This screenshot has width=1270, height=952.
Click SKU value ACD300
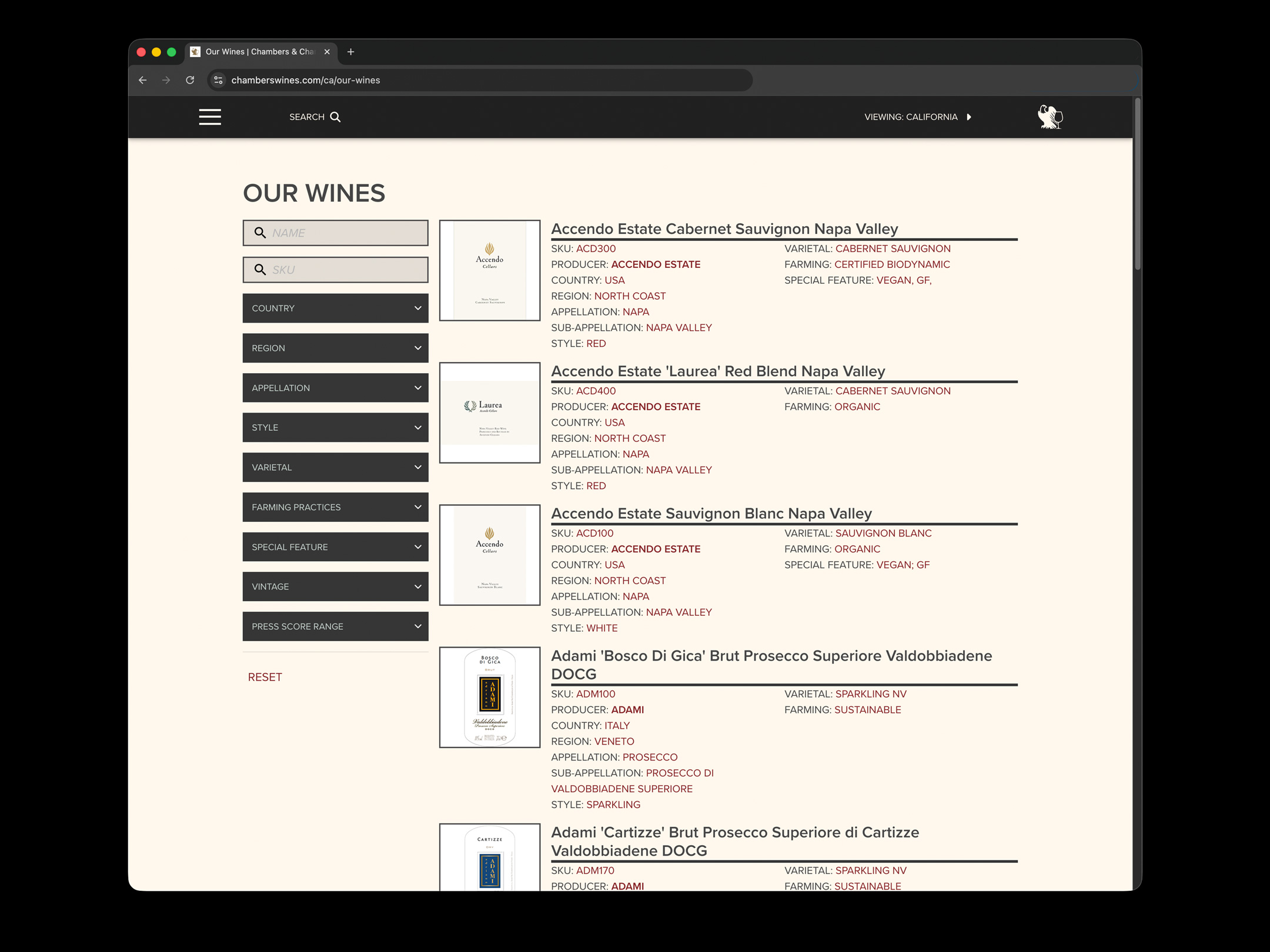(x=596, y=249)
